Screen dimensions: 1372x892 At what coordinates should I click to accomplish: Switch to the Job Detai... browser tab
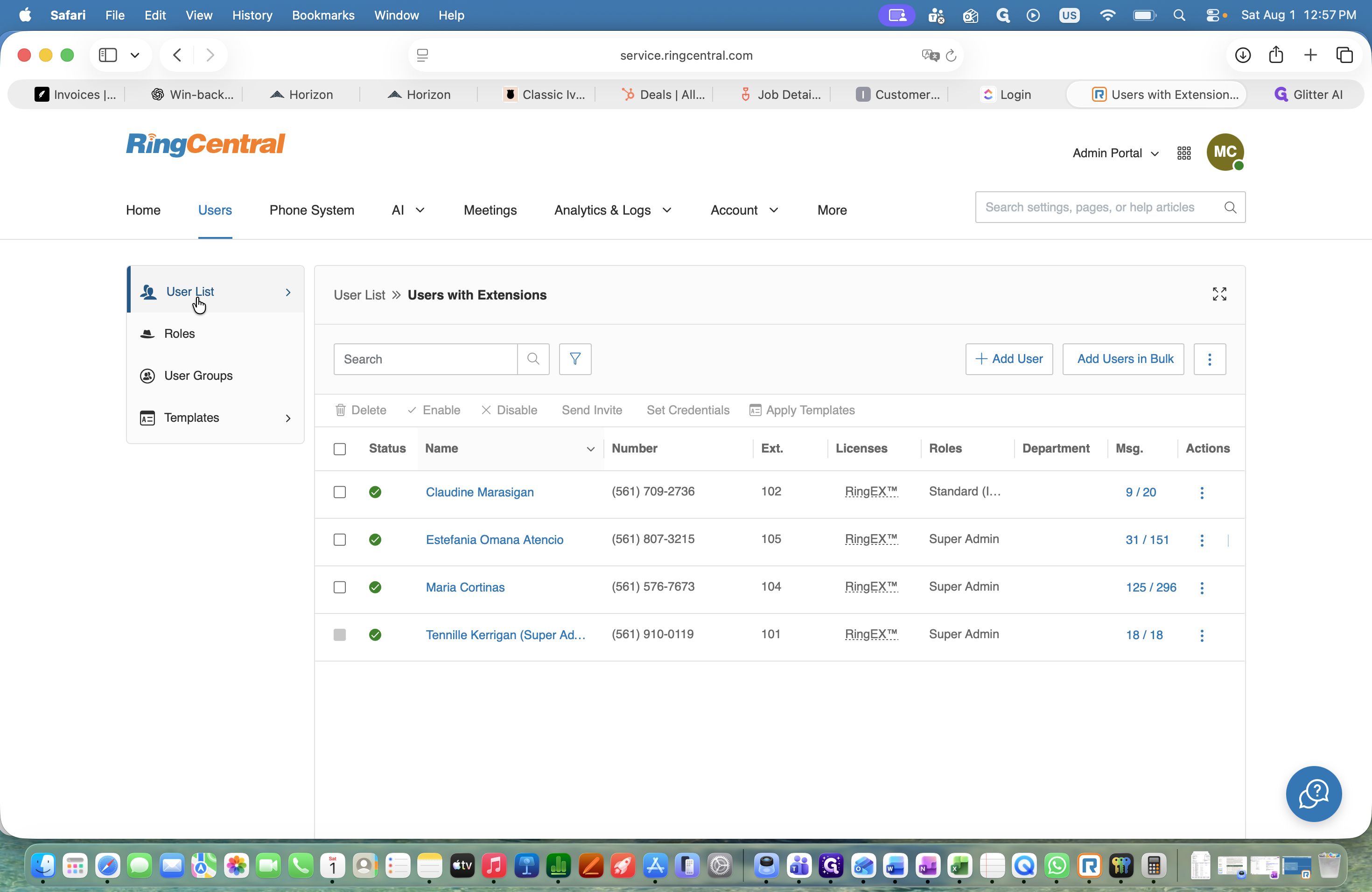coord(781,95)
